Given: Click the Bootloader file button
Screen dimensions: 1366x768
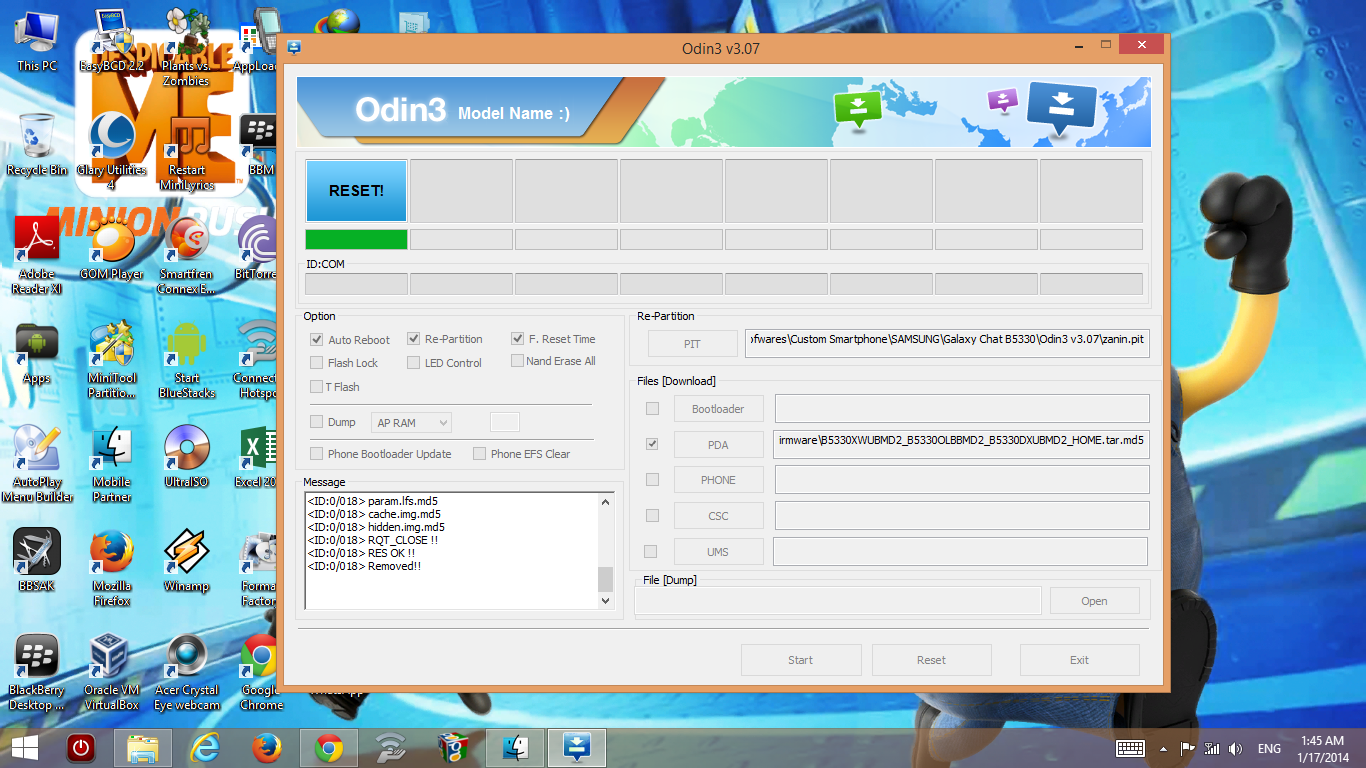Looking at the screenshot, I should point(718,409).
